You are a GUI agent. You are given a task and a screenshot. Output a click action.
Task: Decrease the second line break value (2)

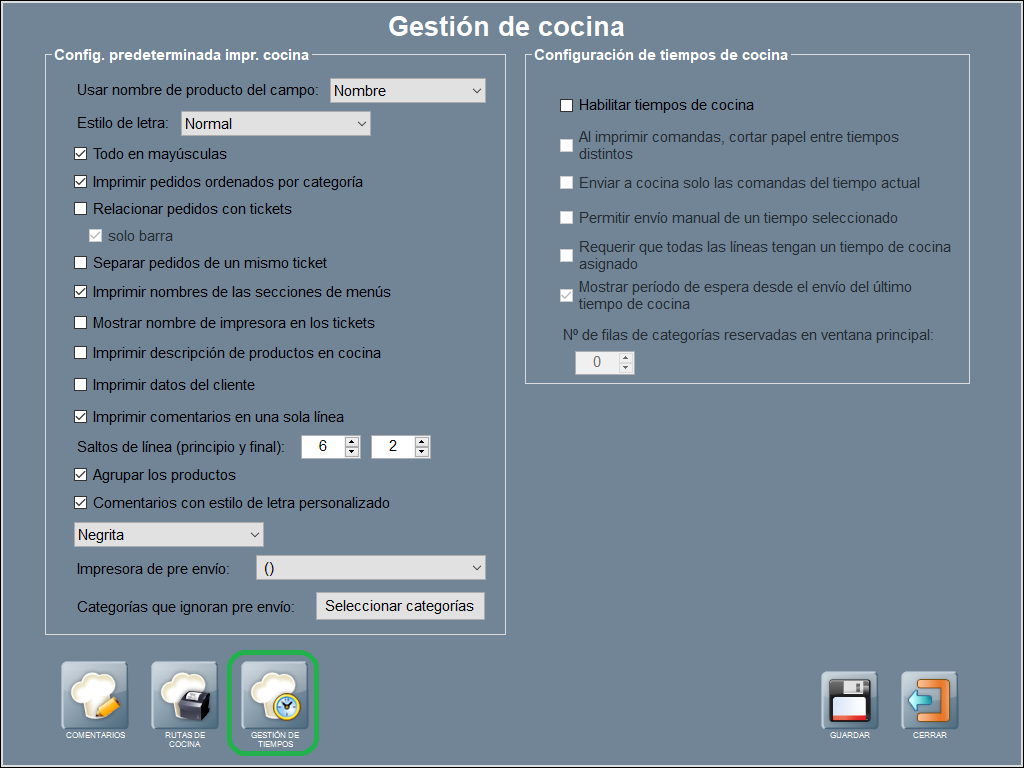tap(422, 452)
